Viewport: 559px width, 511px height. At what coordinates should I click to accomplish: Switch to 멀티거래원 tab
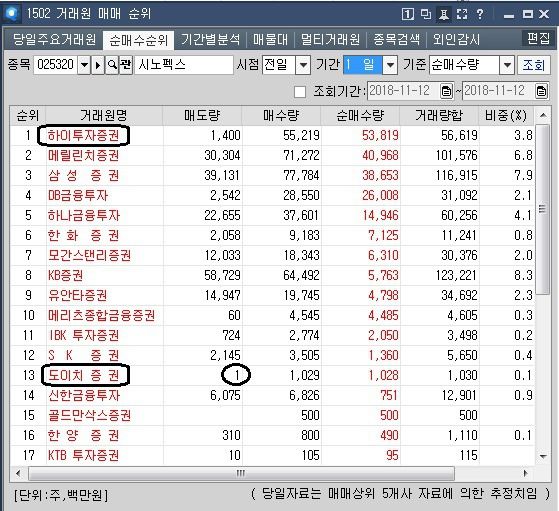tap(330, 39)
